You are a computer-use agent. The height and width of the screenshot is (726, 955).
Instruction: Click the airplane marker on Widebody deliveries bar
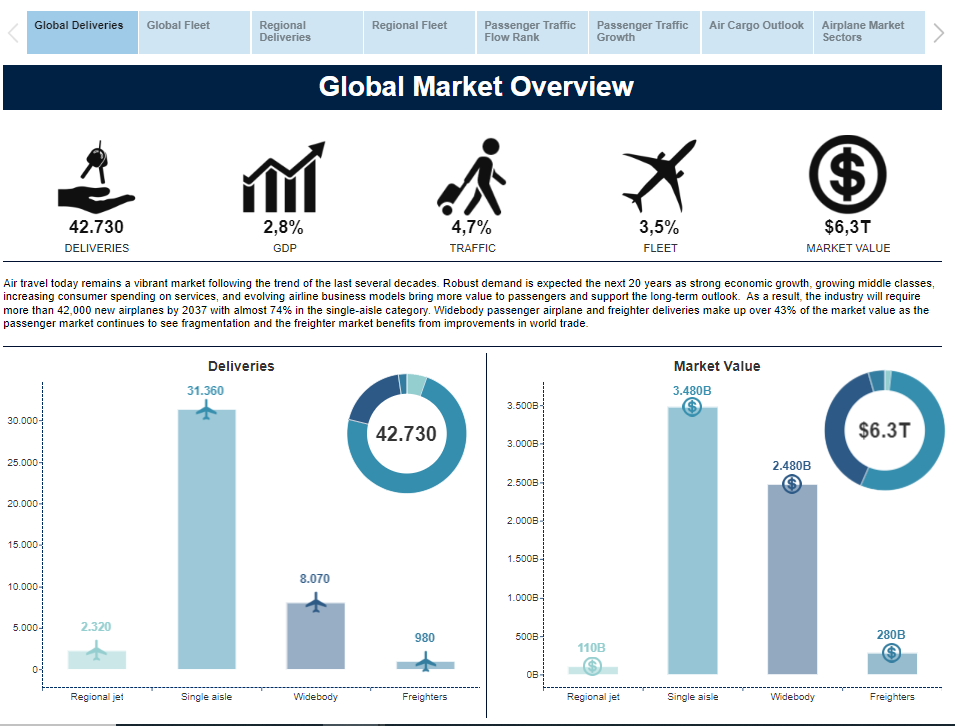(x=315, y=603)
